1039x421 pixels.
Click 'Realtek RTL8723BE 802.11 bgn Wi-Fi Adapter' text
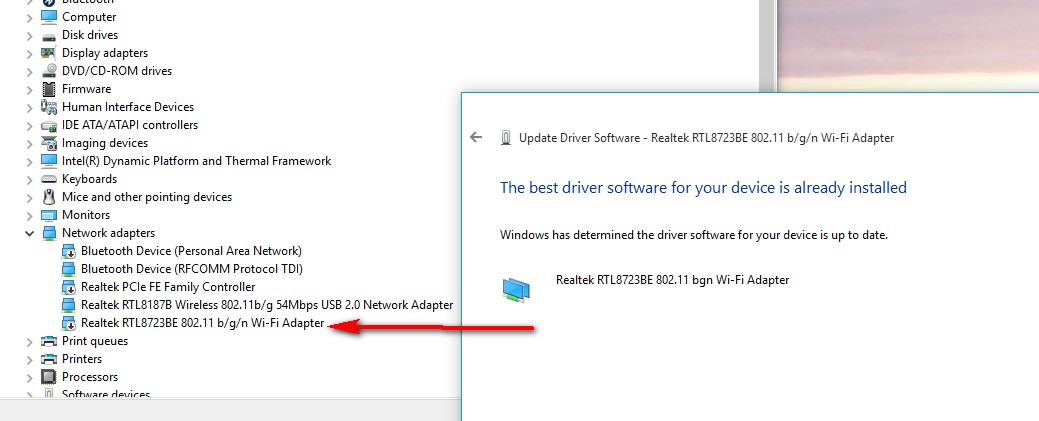coord(673,280)
